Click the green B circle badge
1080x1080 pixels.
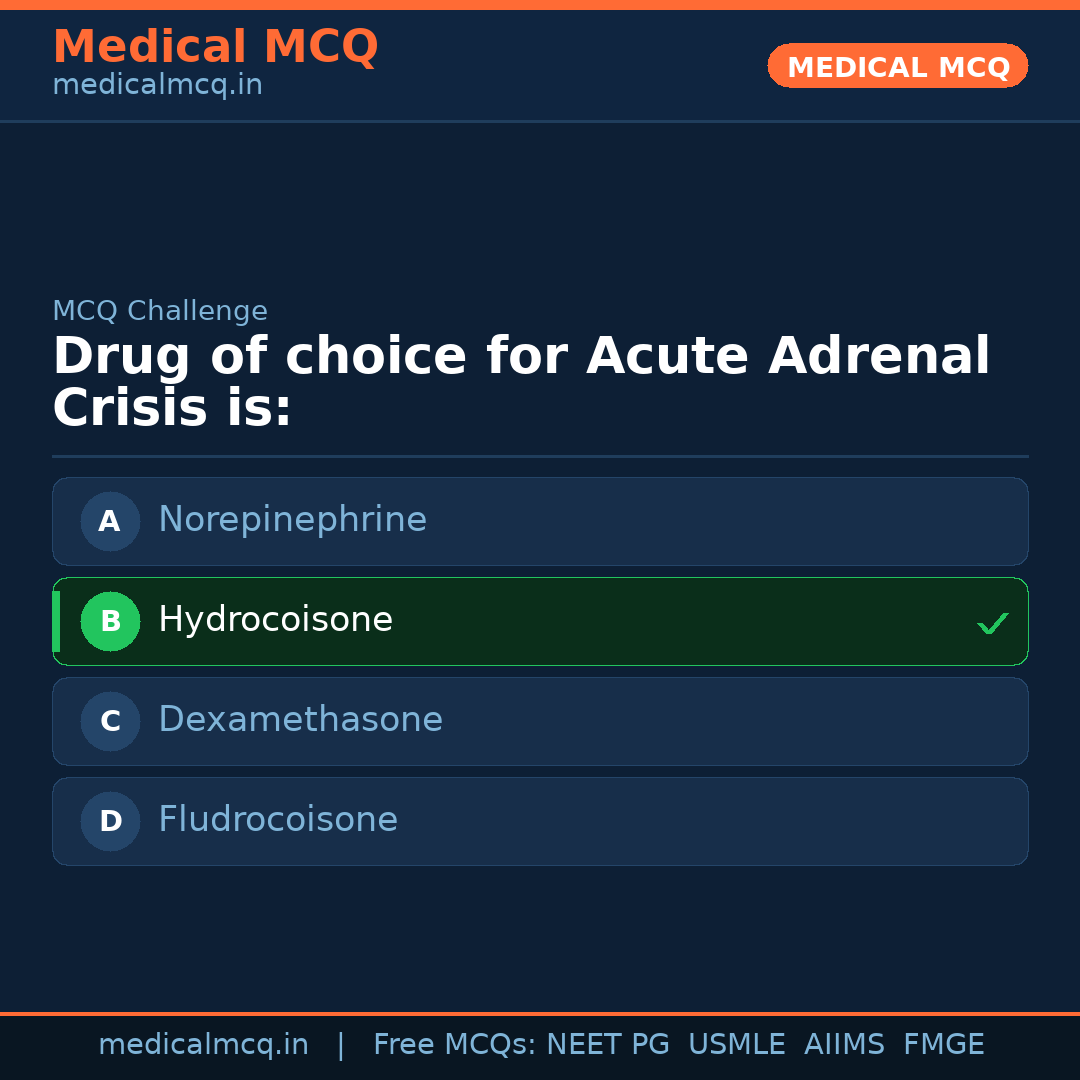(x=110, y=621)
